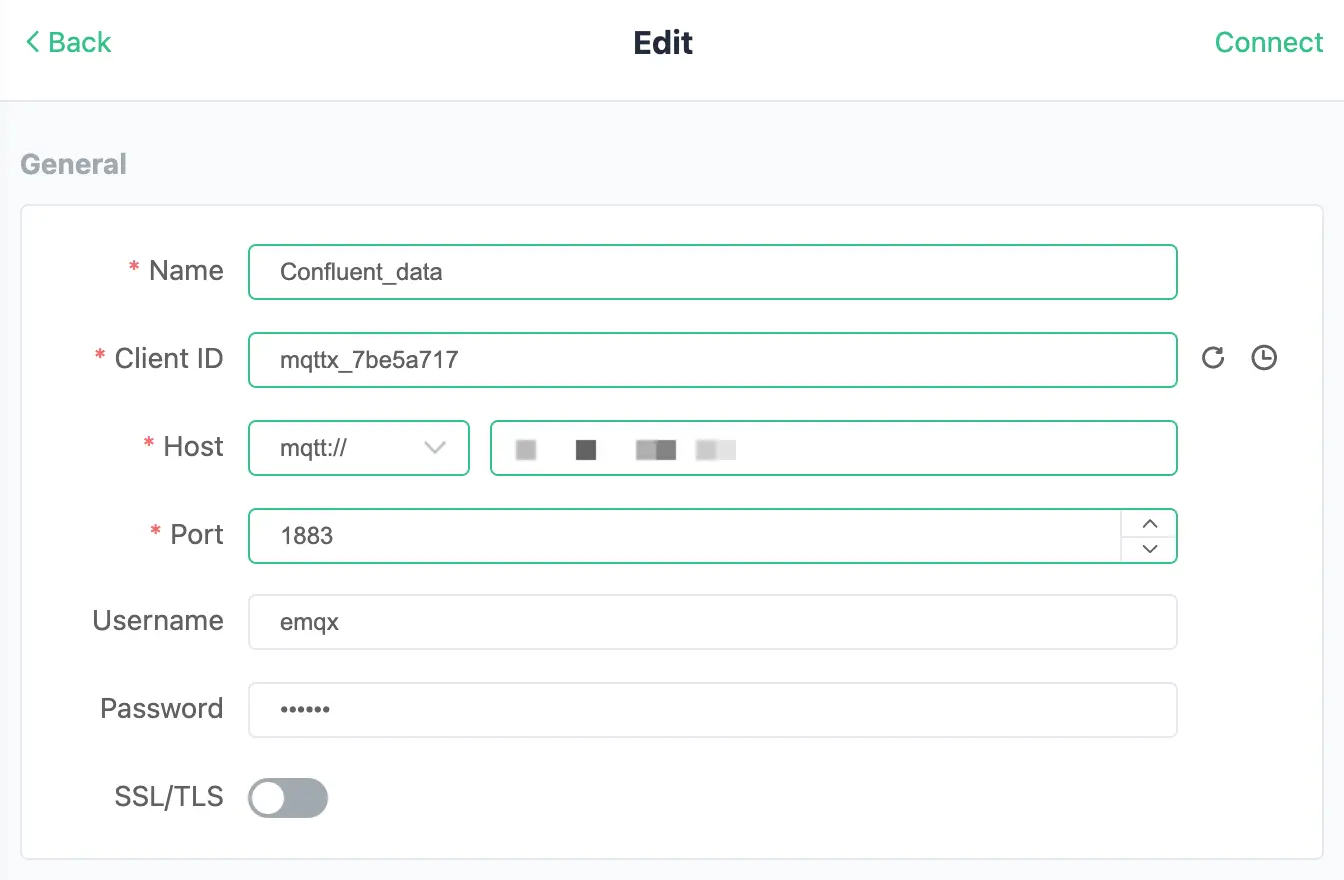Select the Edit title at the top

point(662,42)
